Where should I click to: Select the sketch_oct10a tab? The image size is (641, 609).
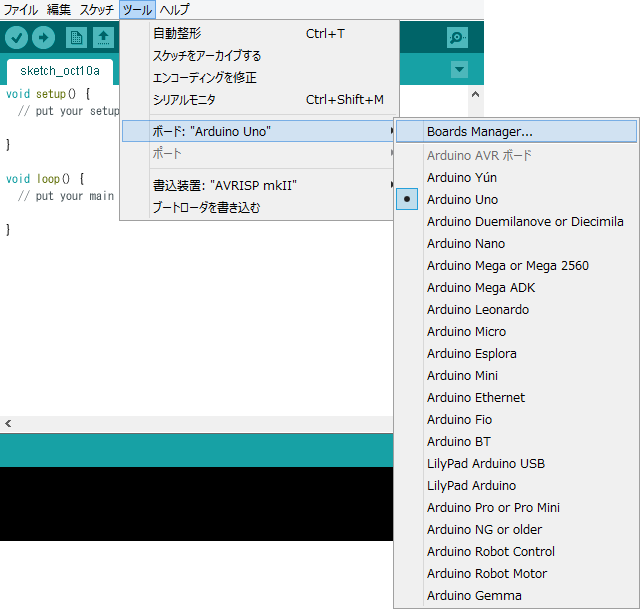pos(60,71)
